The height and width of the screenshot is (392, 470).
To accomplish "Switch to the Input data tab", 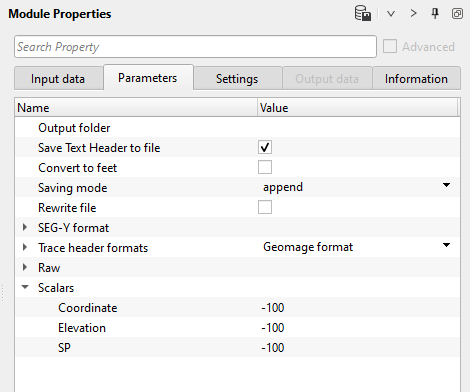I will coord(58,79).
